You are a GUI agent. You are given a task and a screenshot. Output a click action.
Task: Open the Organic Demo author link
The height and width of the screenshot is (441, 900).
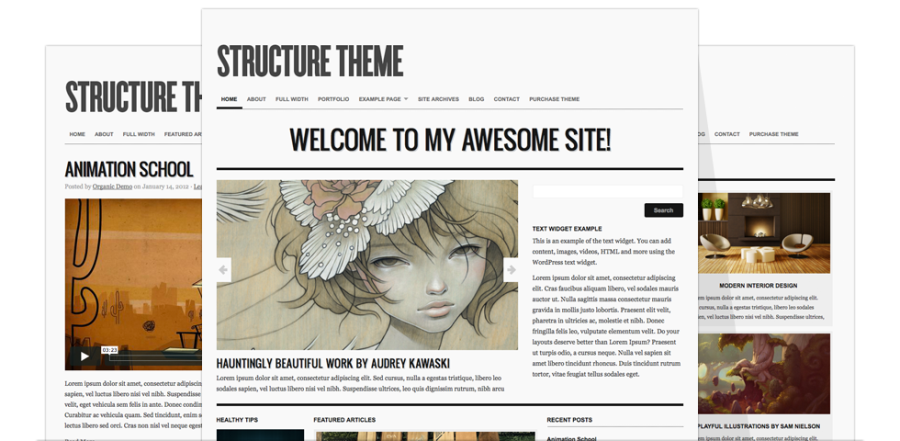(x=111, y=186)
